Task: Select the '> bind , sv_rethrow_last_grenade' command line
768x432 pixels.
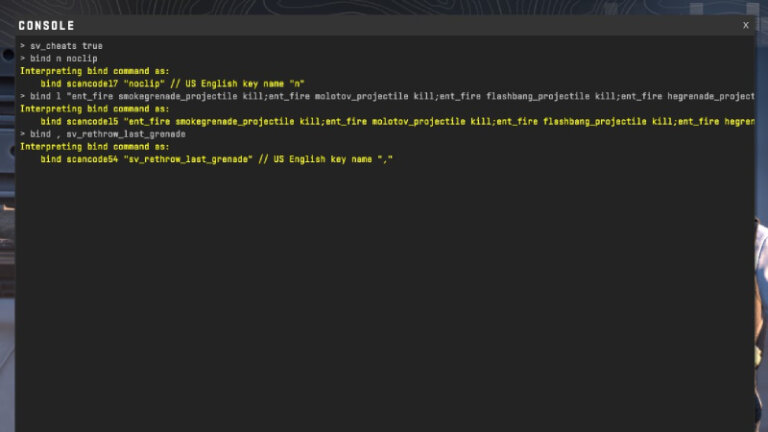Action: point(102,134)
